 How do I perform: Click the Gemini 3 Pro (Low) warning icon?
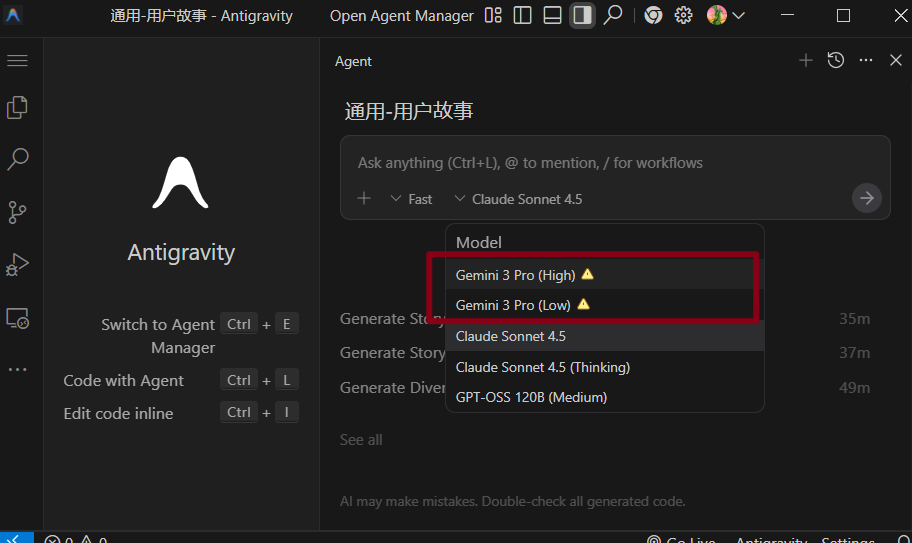(583, 304)
